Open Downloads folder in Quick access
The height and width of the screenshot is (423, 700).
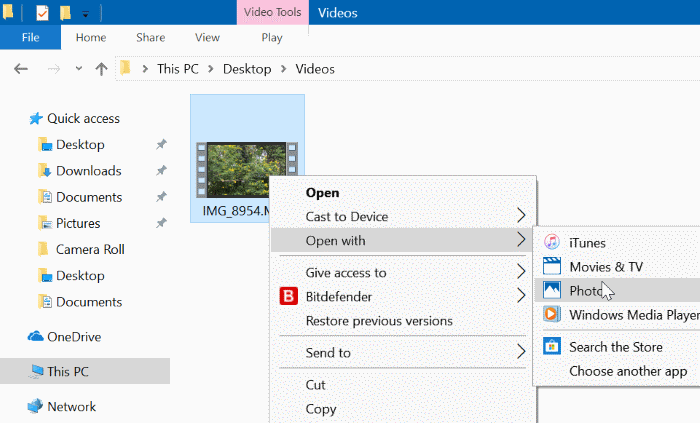pos(88,171)
